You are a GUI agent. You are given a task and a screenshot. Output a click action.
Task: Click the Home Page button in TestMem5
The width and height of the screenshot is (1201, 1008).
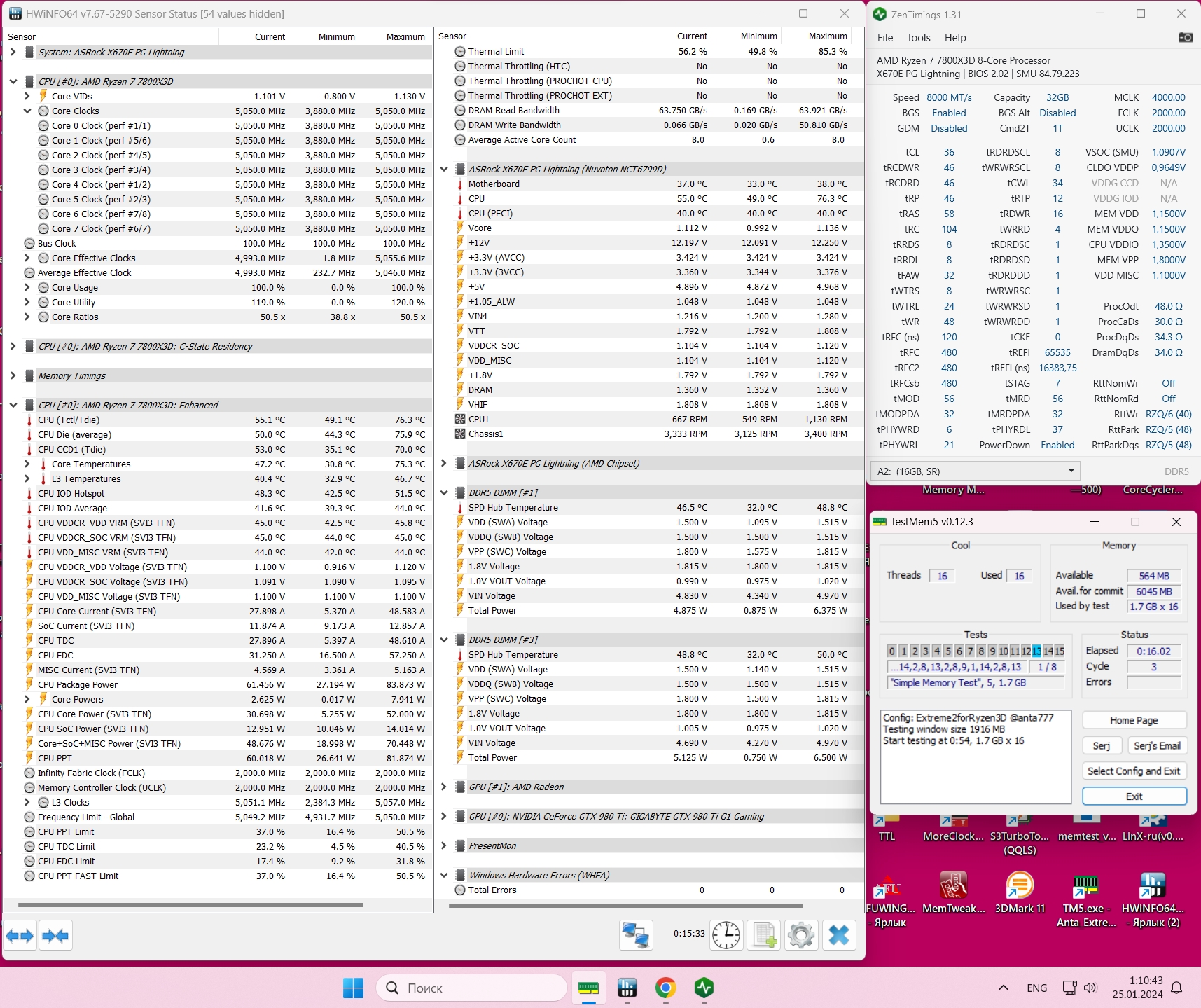(1134, 720)
